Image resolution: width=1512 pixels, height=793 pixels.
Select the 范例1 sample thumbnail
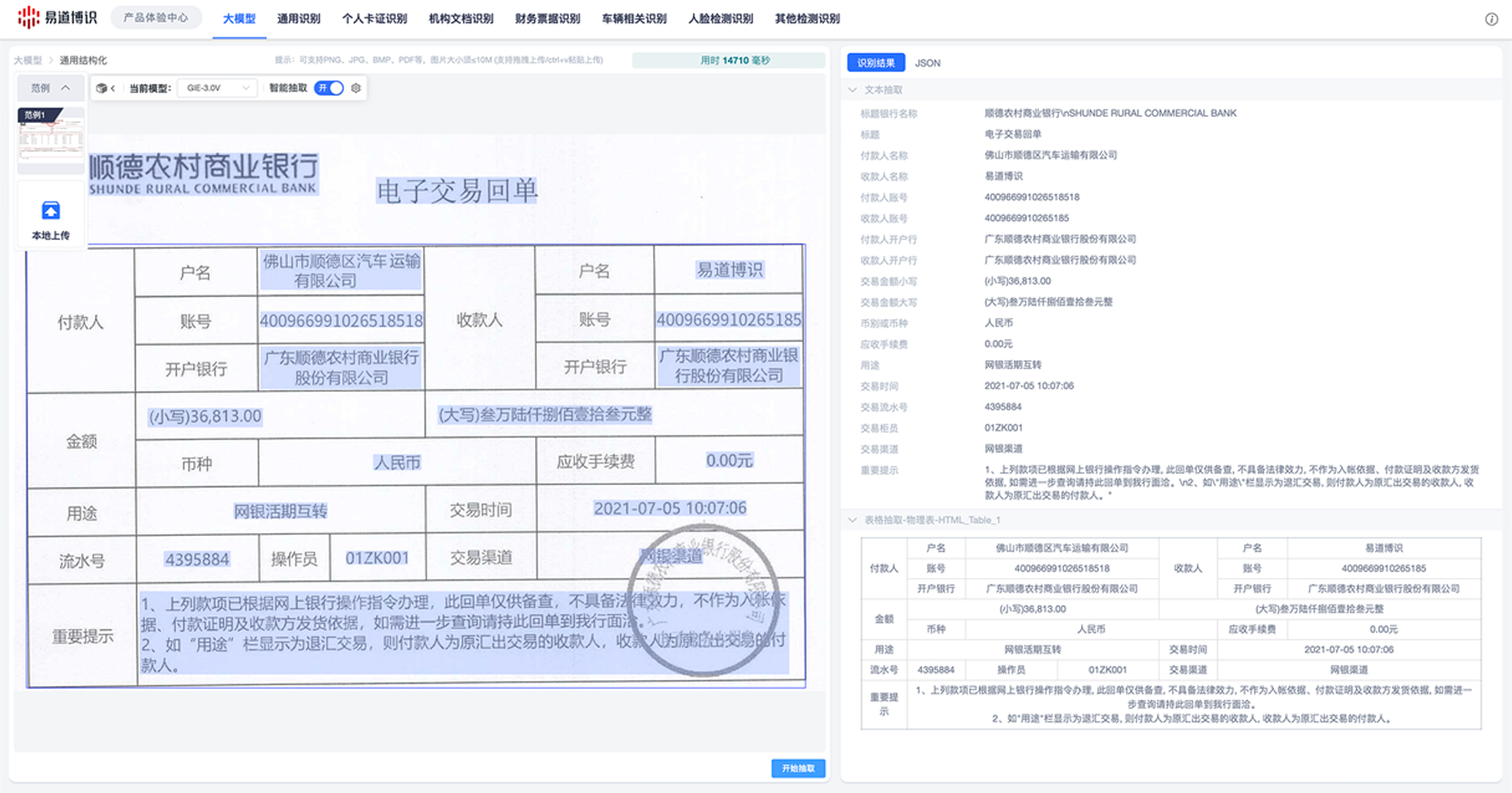(51, 138)
